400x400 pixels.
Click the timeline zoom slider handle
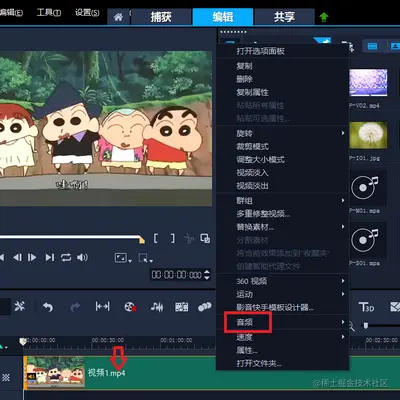coord(366,325)
